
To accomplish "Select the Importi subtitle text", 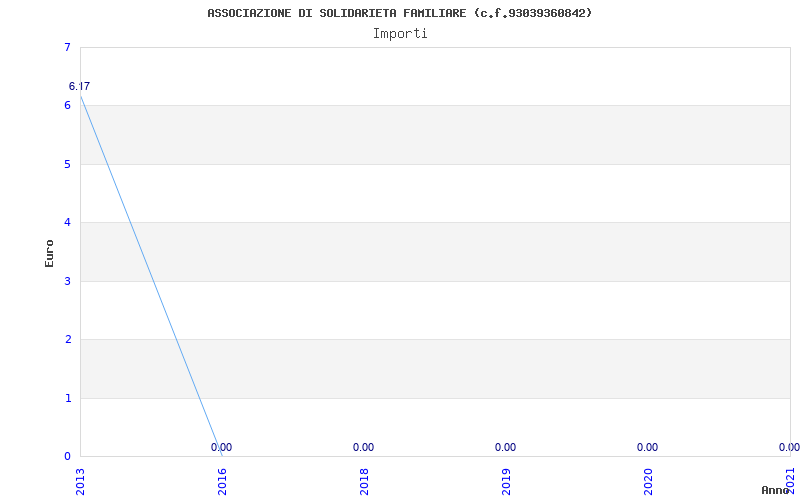I will (x=399, y=34).
